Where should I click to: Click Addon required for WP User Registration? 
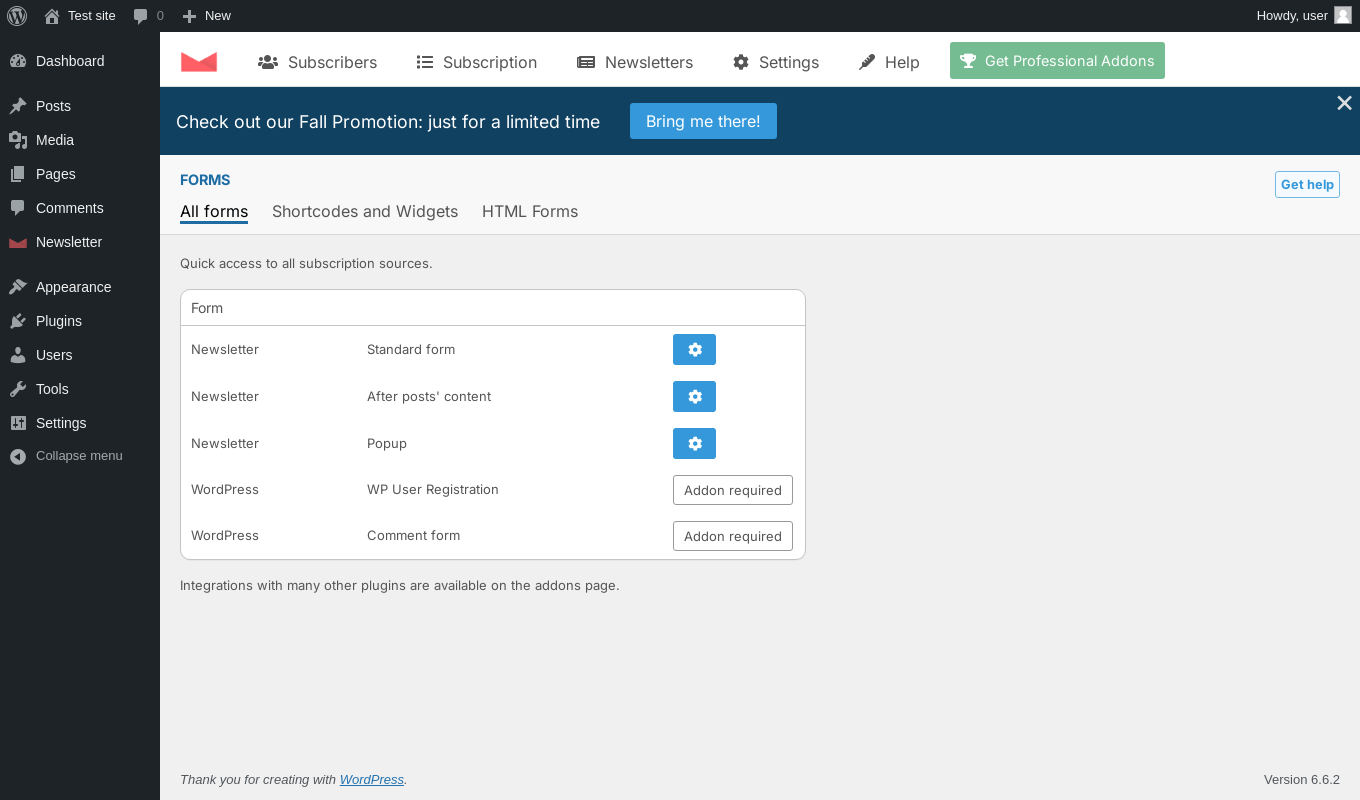click(x=733, y=490)
